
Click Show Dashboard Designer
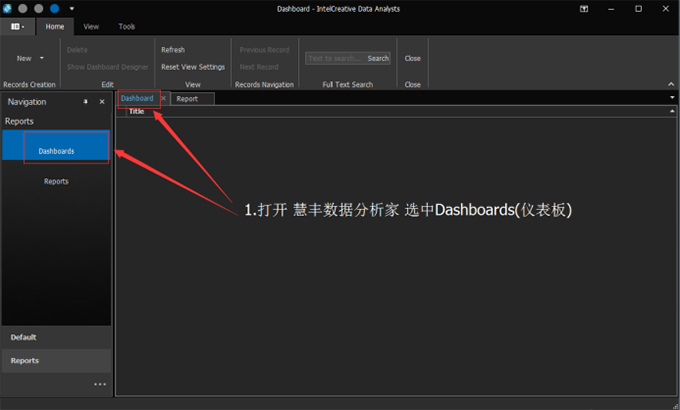coord(107,67)
